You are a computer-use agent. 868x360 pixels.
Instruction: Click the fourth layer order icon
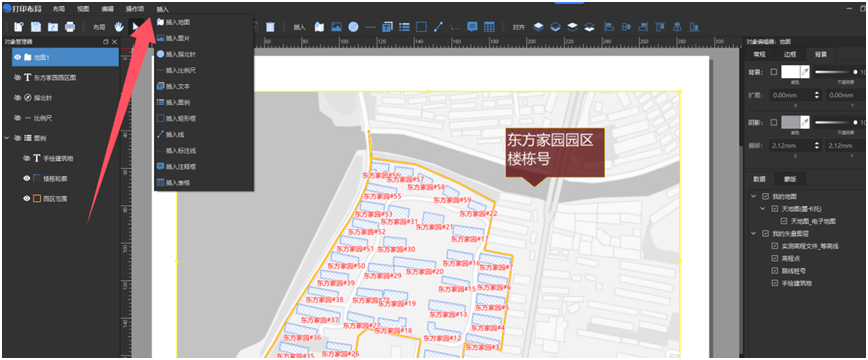tap(590, 27)
